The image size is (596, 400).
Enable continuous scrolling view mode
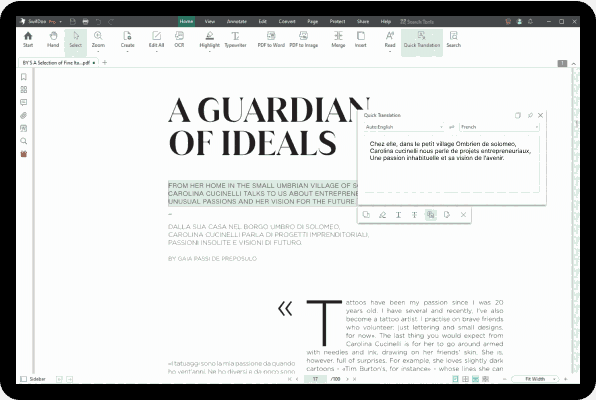click(x=475, y=379)
